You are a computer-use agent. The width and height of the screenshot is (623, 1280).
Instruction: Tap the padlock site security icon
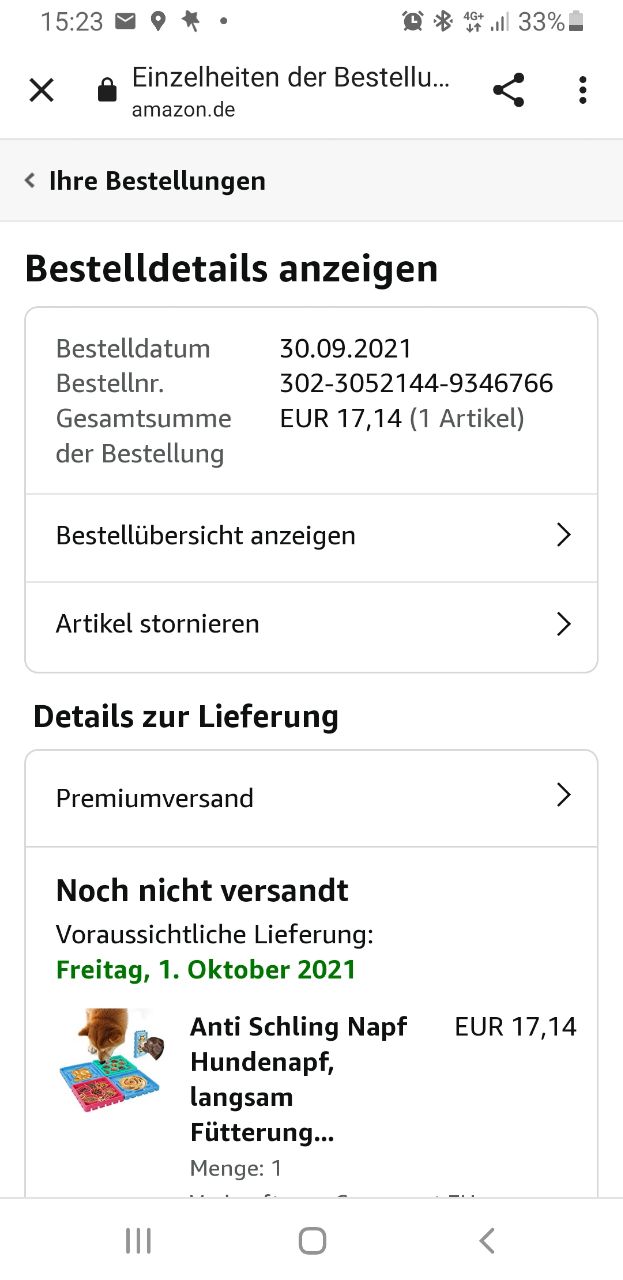click(106, 91)
